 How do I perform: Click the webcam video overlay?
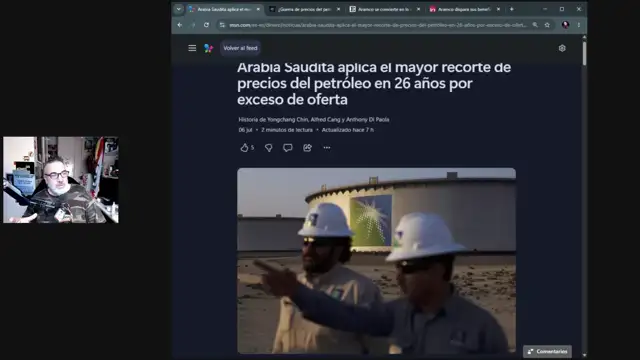[61, 180]
